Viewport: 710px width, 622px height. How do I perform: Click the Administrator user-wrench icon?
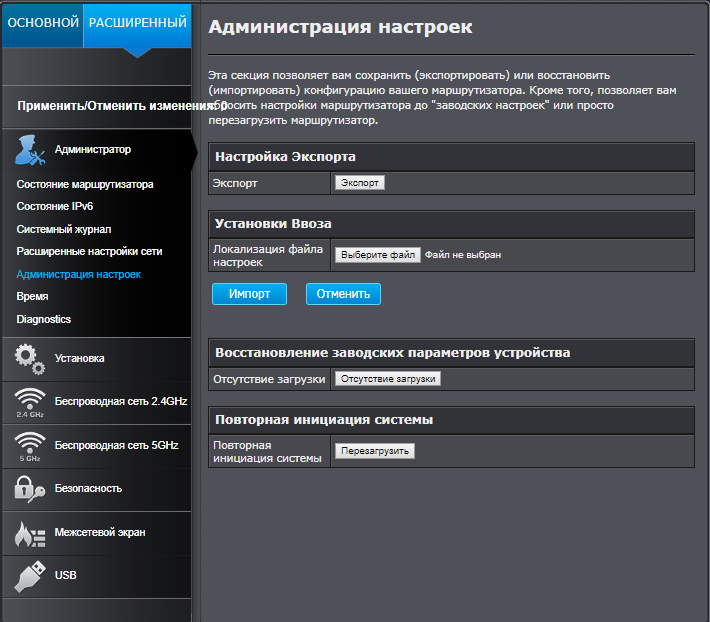pos(29,150)
